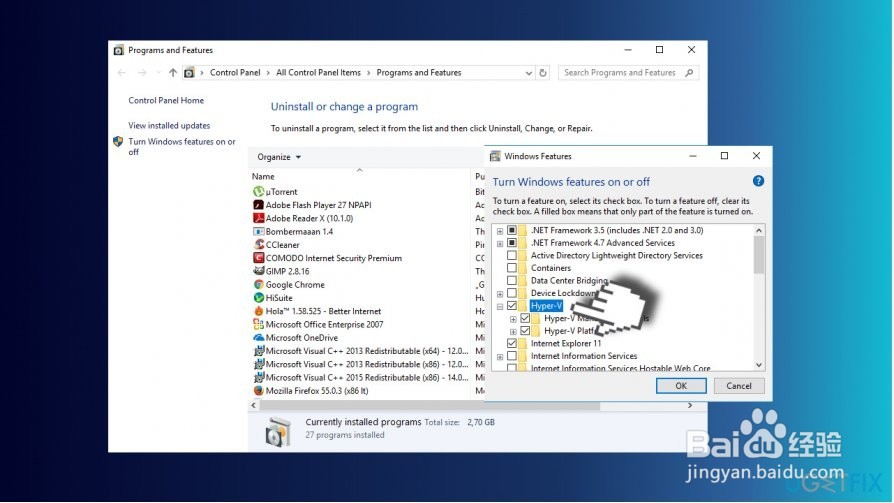Select Internet Explorer 11 feature label
894x503 pixels.
566,343
